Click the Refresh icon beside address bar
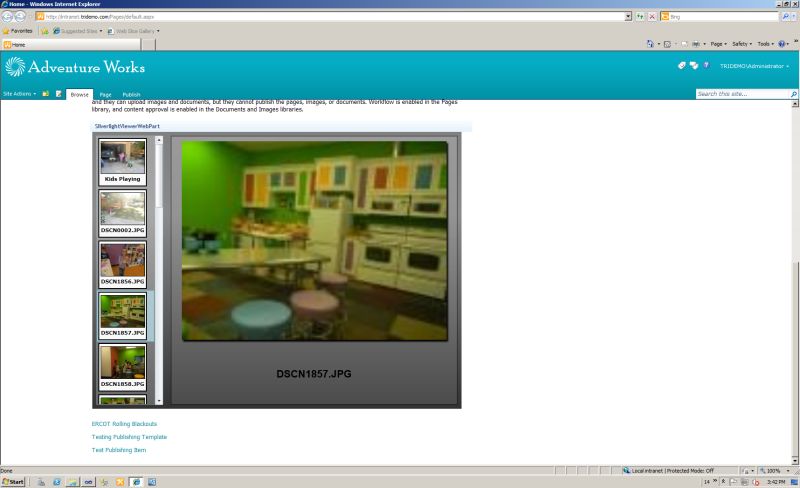 pos(640,17)
